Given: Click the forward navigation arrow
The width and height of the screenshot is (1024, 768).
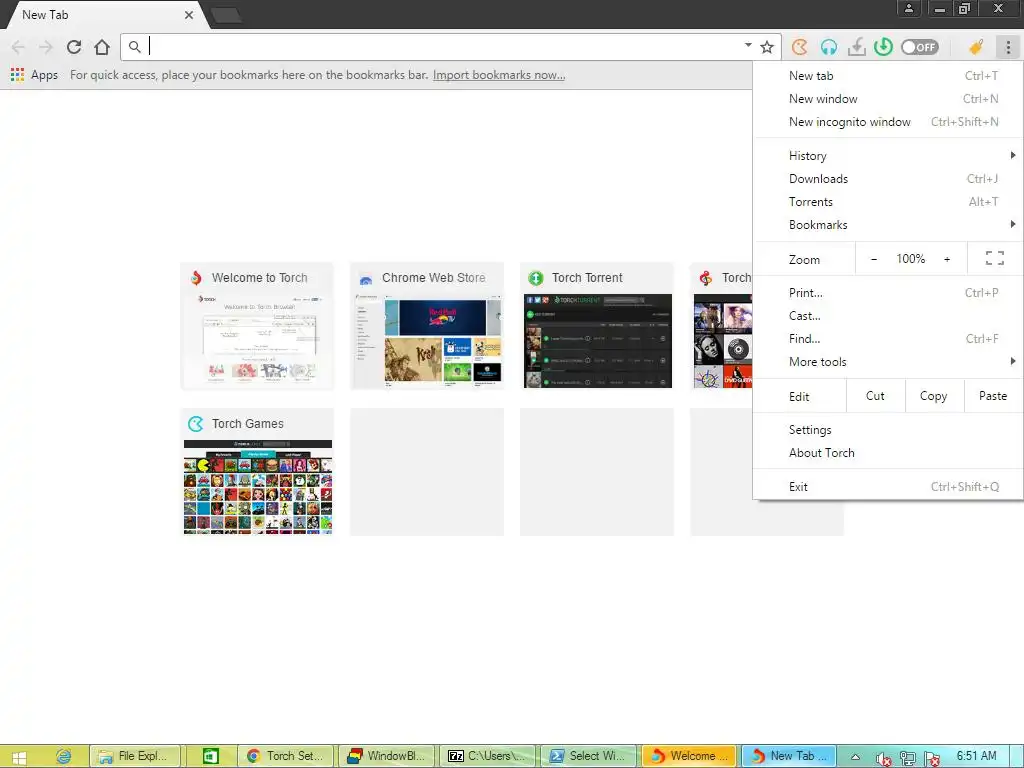Looking at the screenshot, I should [x=46, y=47].
